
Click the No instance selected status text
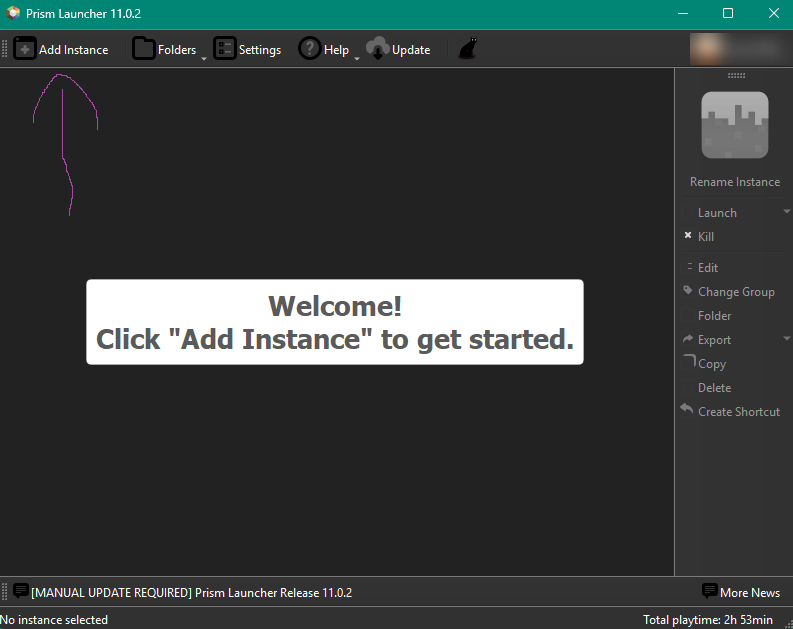(54, 620)
